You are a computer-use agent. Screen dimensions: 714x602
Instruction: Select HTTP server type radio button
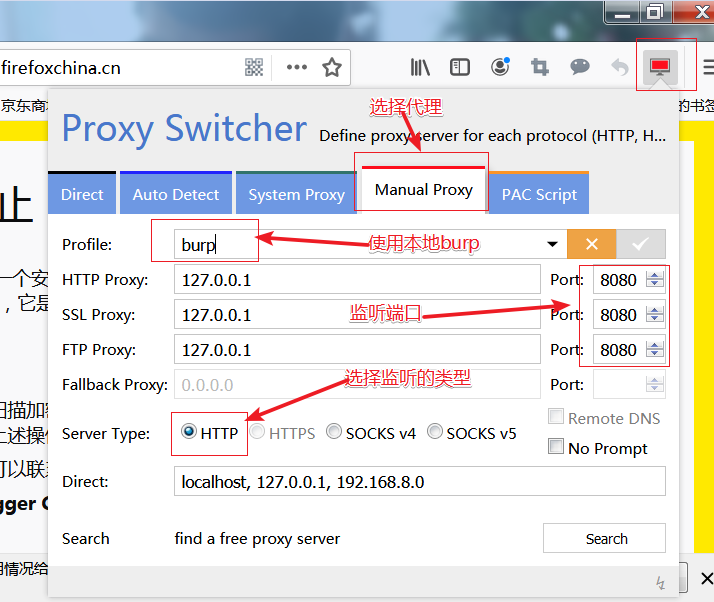(x=189, y=431)
